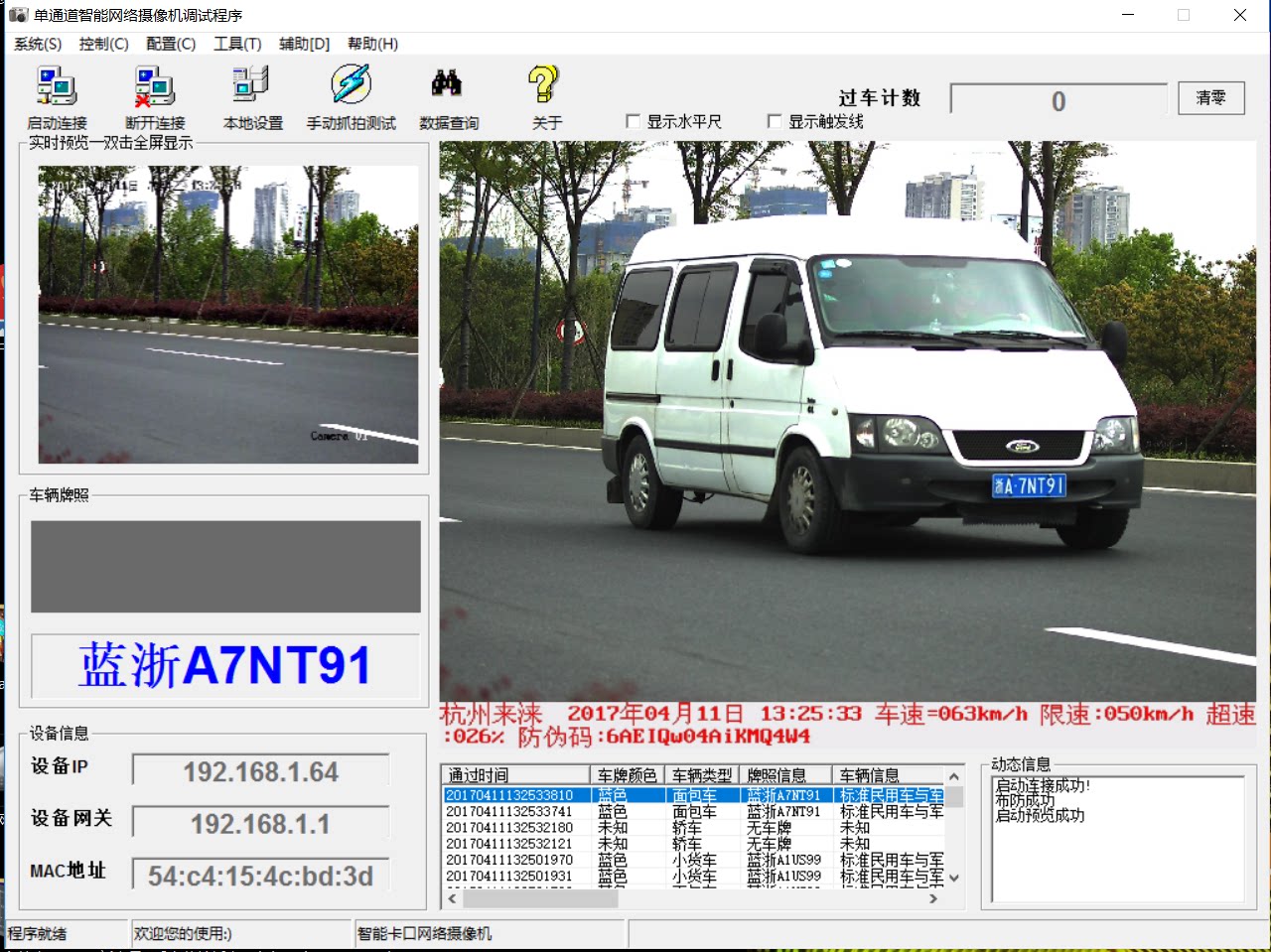Click the horizontal scroll right arrow

[933, 898]
